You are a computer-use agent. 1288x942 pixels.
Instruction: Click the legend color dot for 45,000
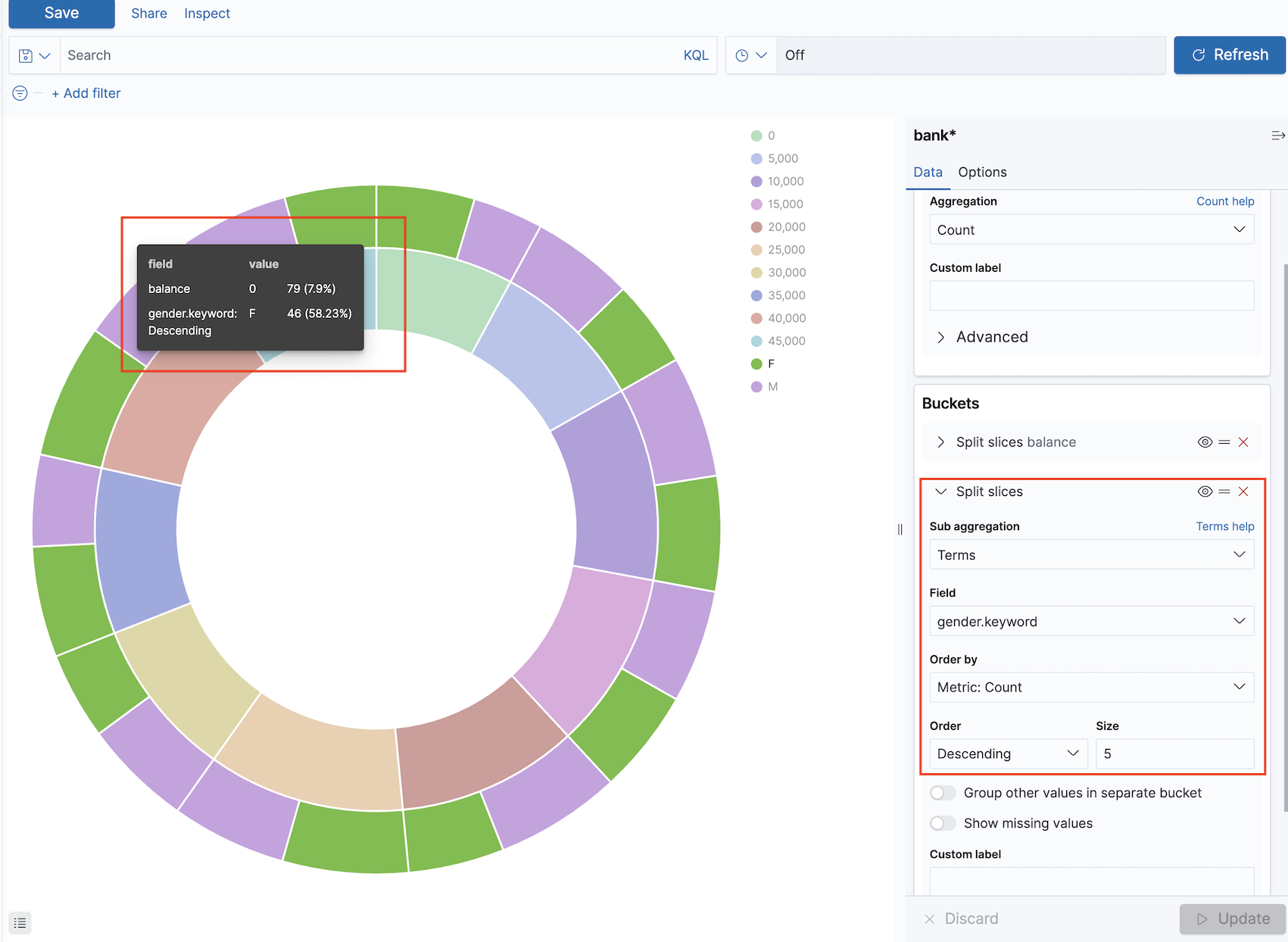pos(756,341)
